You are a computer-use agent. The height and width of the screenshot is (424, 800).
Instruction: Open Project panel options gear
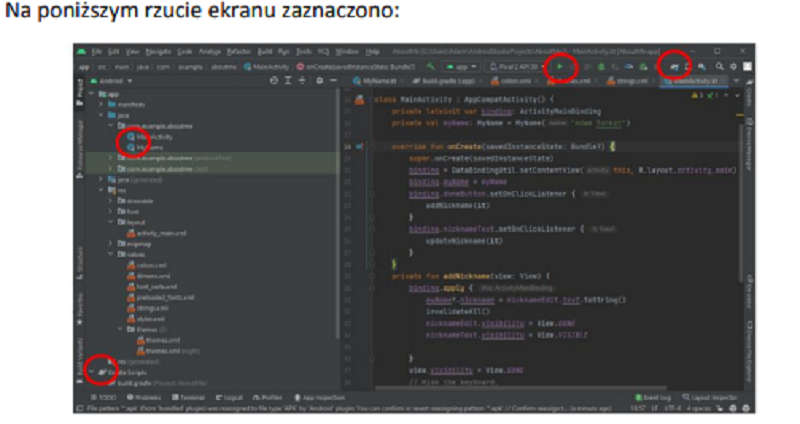(319, 81)
